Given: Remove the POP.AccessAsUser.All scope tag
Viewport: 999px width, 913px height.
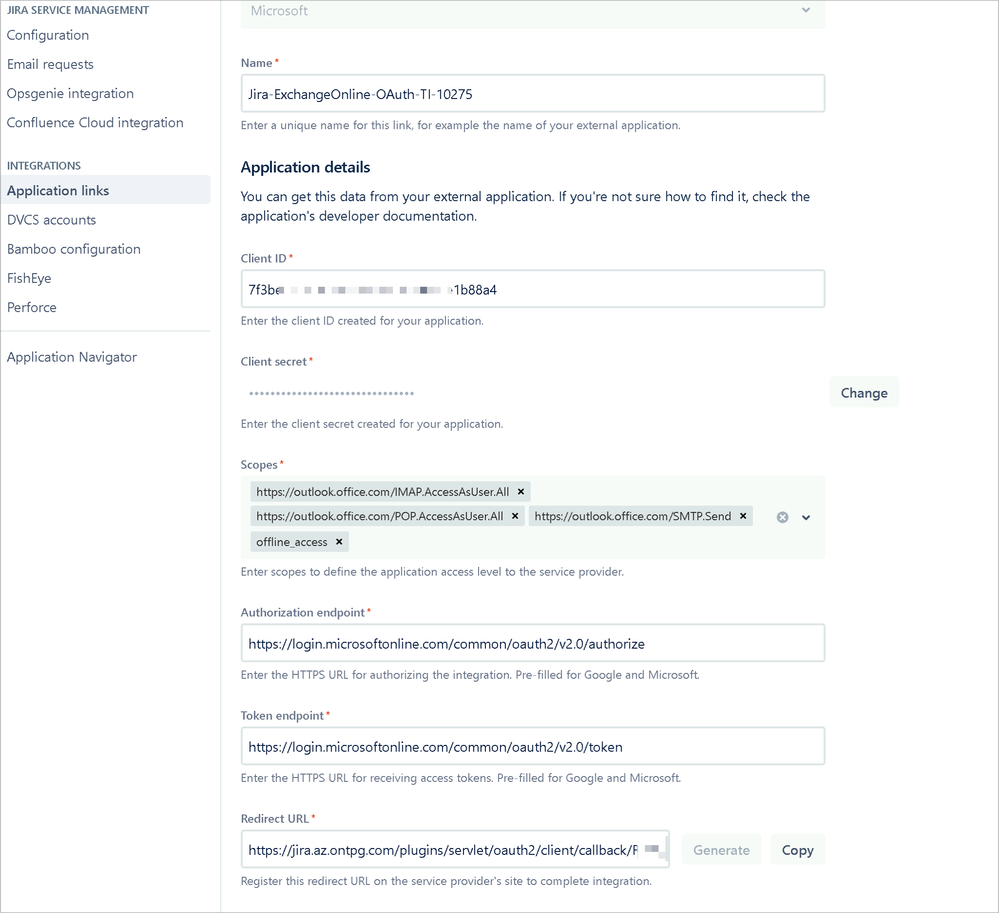Looking at the screenshot, I should [x=515, y=516].
